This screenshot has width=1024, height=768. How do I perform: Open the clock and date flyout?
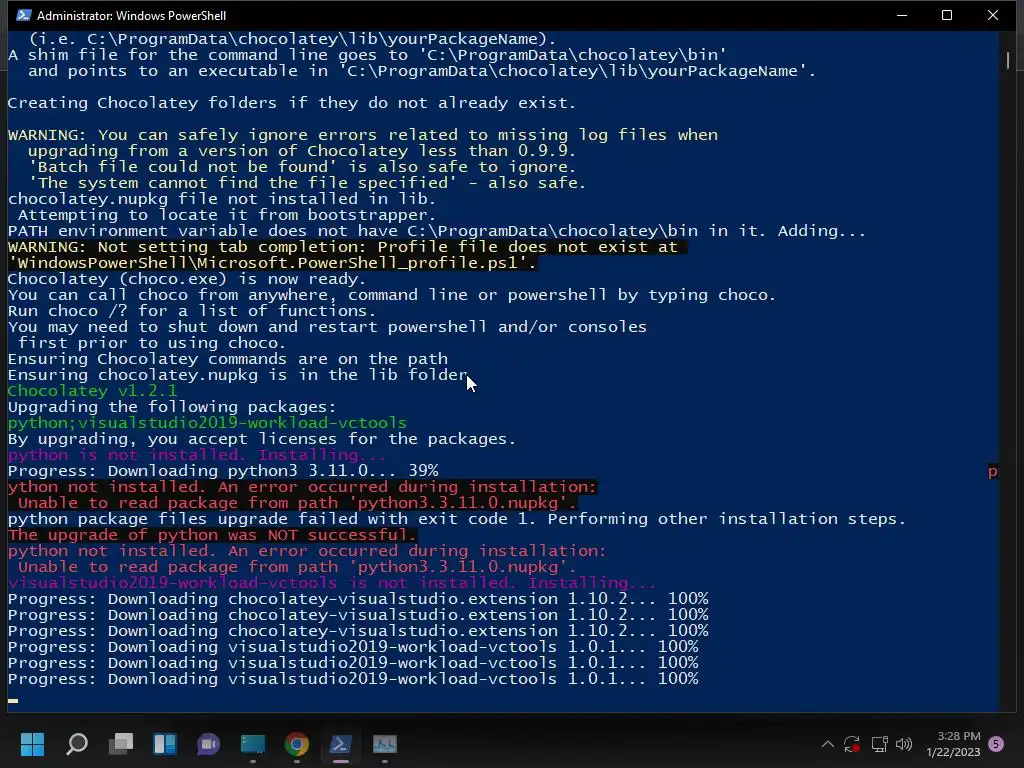pyautogui.click(x=953, y=744)
